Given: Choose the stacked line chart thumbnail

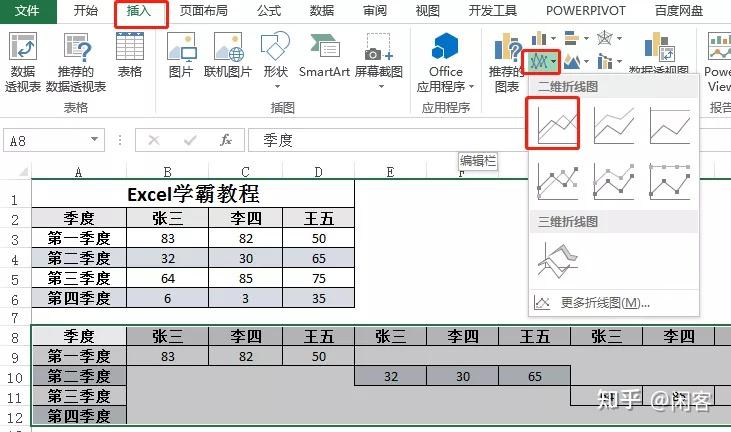Looking at the screenshot, I should 613,125.
